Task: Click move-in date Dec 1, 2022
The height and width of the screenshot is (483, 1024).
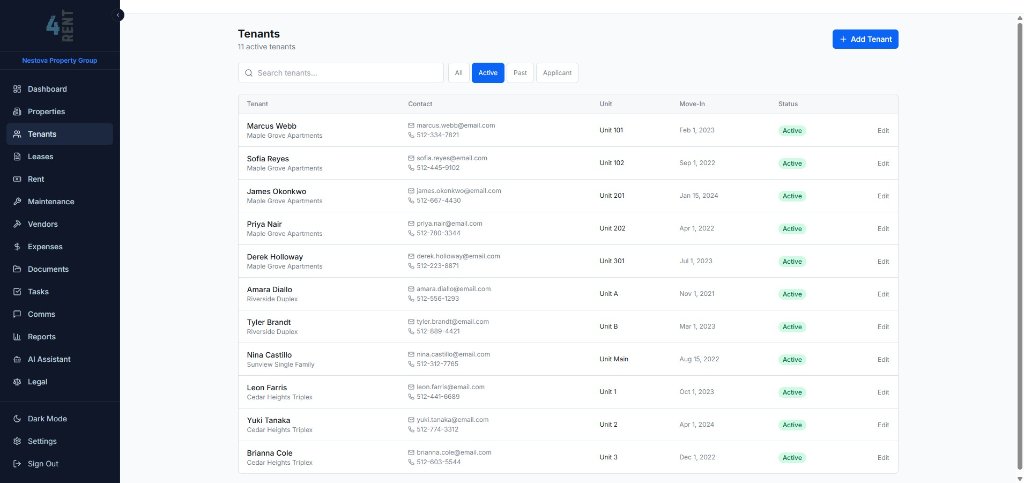Action: tap(697, 458)
